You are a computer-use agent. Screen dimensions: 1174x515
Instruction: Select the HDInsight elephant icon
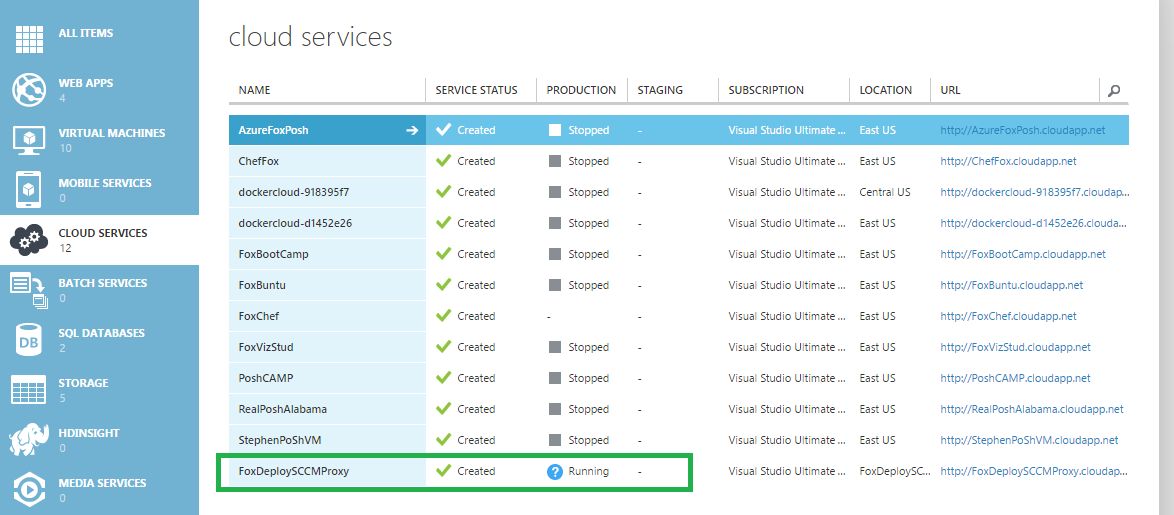[x=30, y=440]
